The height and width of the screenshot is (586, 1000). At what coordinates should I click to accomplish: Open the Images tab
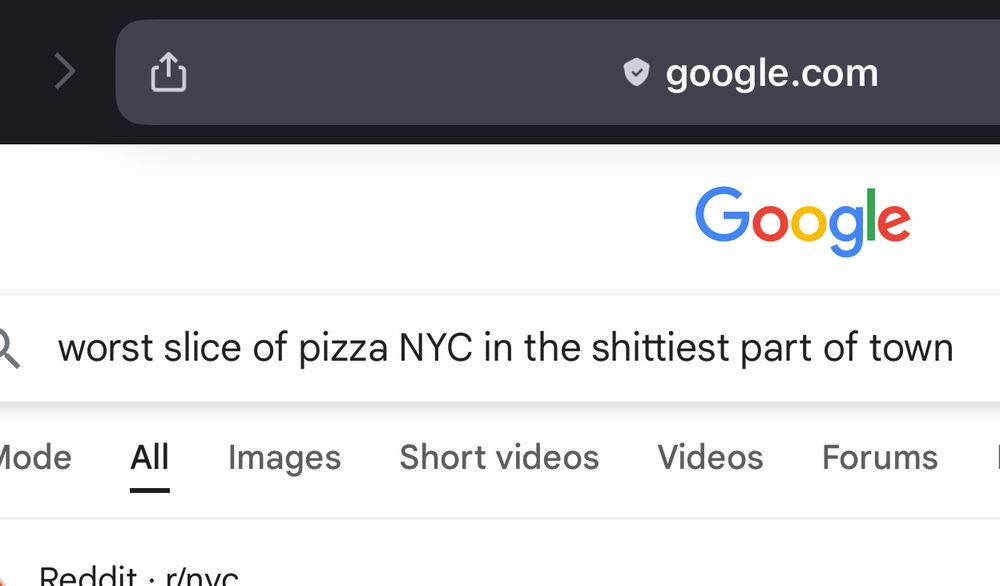(284, 458)
